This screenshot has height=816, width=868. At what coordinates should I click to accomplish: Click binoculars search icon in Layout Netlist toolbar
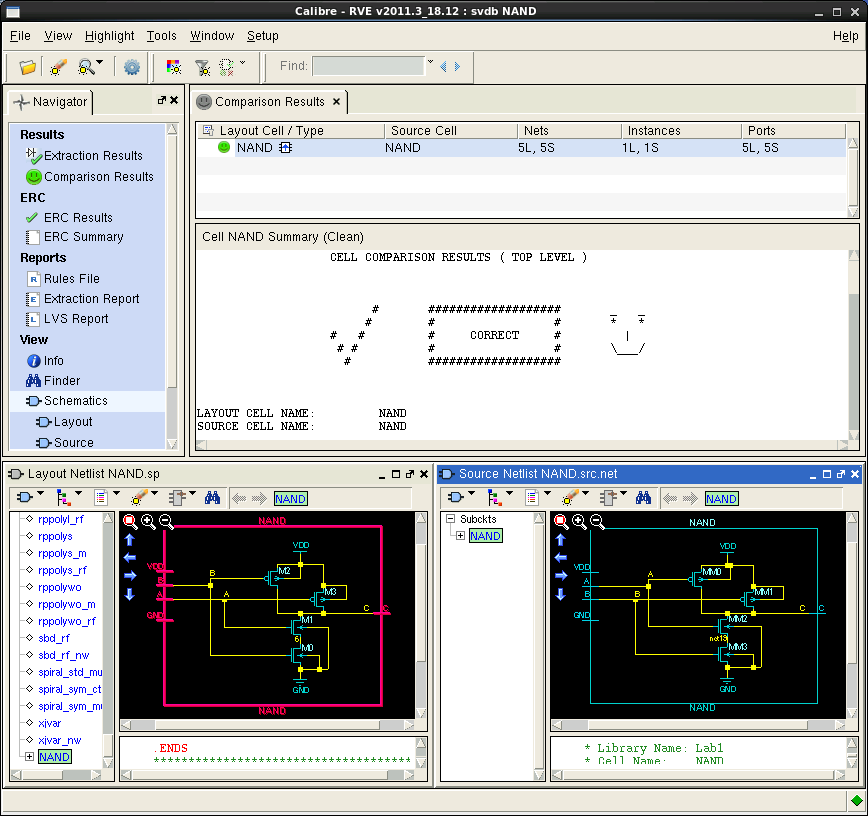pos(212,498)
